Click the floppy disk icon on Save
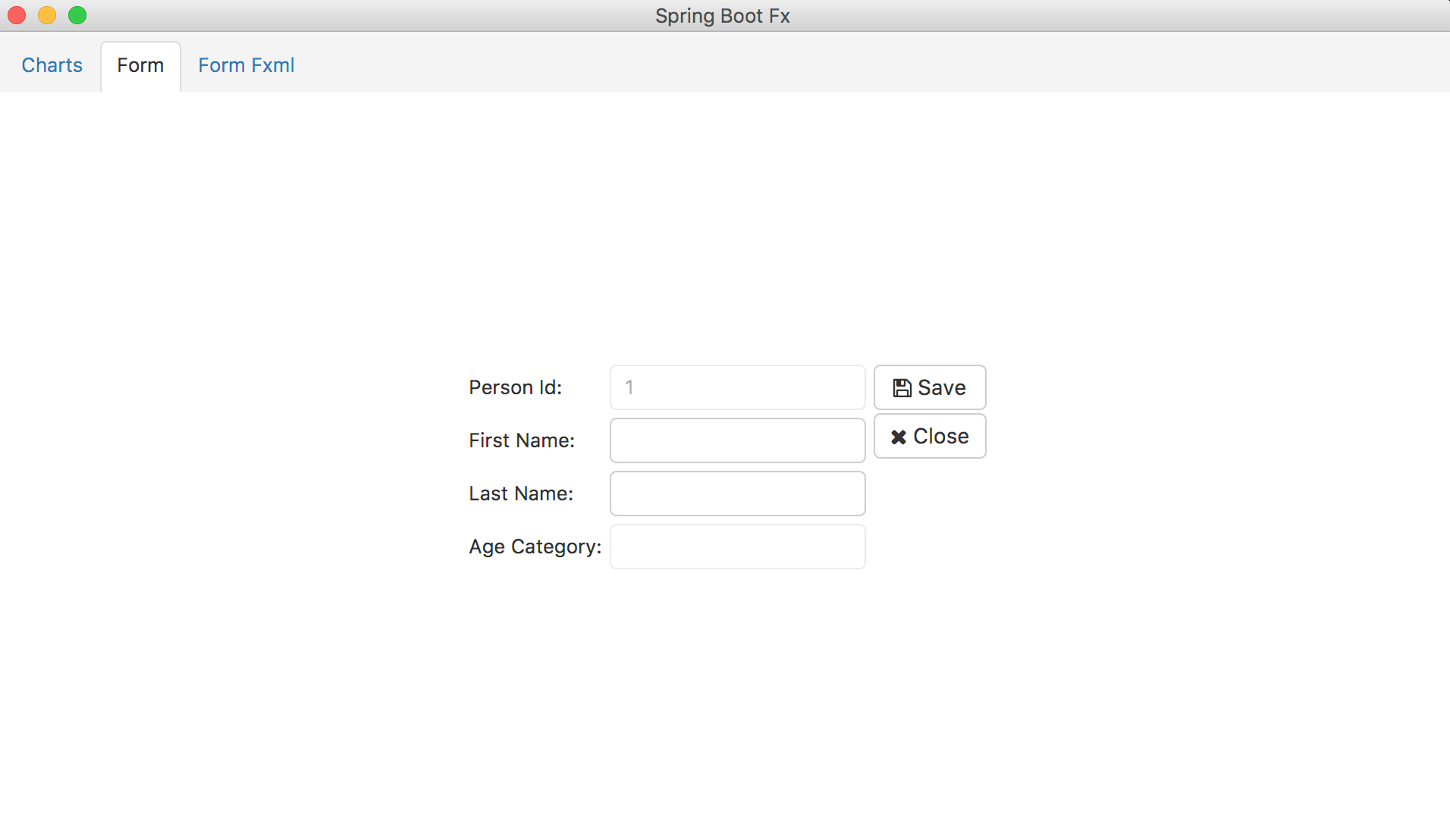Viewport: 1450px width, 840px height. click(902, 388)
